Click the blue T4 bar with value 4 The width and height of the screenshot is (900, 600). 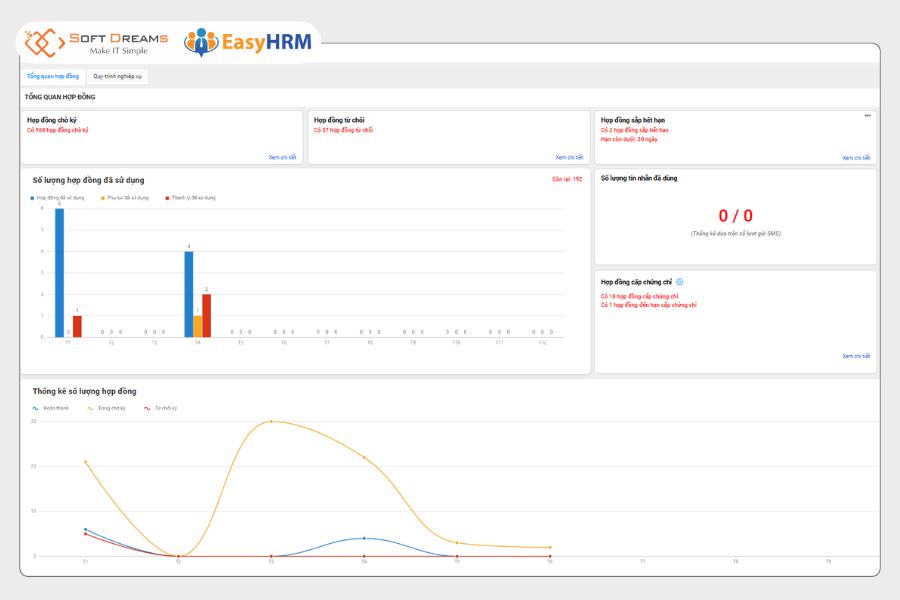click(189, 294)
